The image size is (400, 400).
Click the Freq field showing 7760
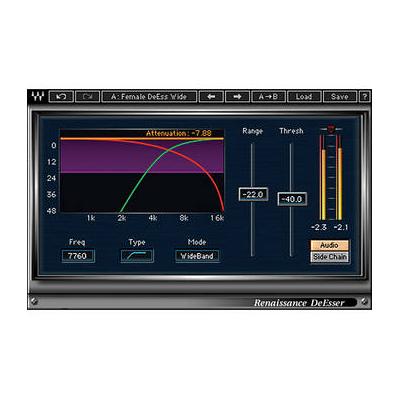(x=78, y=256)
